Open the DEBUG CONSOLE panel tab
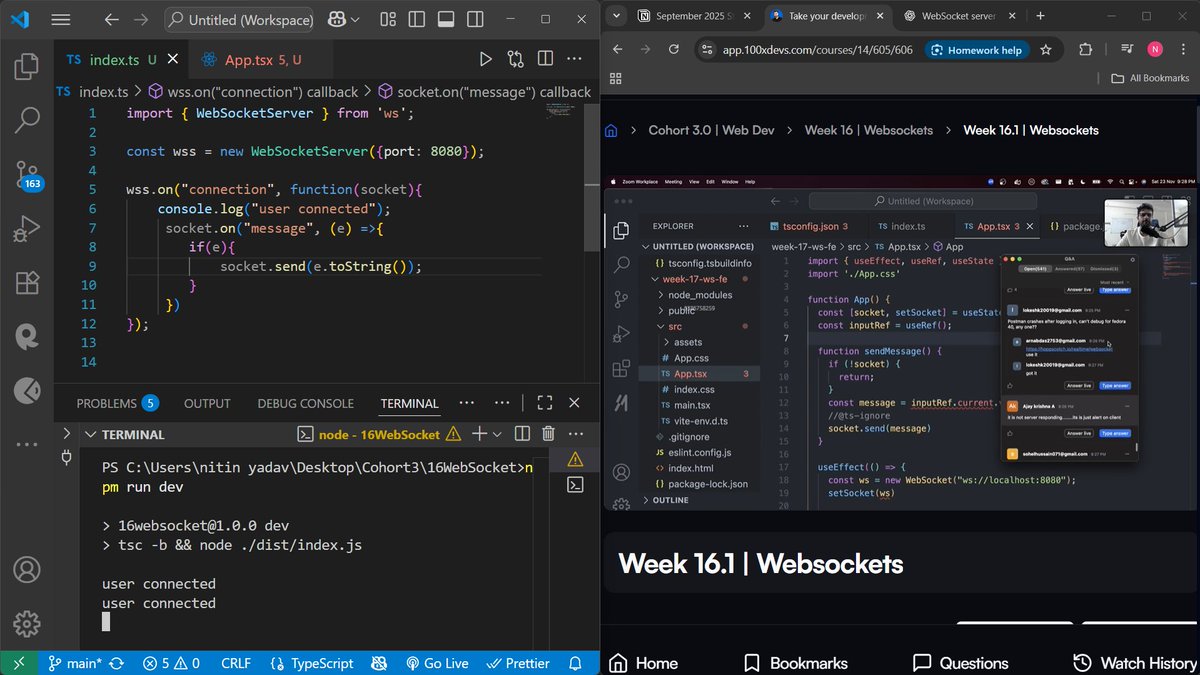This screenshot has height=675, width=1200. (305, 403)
